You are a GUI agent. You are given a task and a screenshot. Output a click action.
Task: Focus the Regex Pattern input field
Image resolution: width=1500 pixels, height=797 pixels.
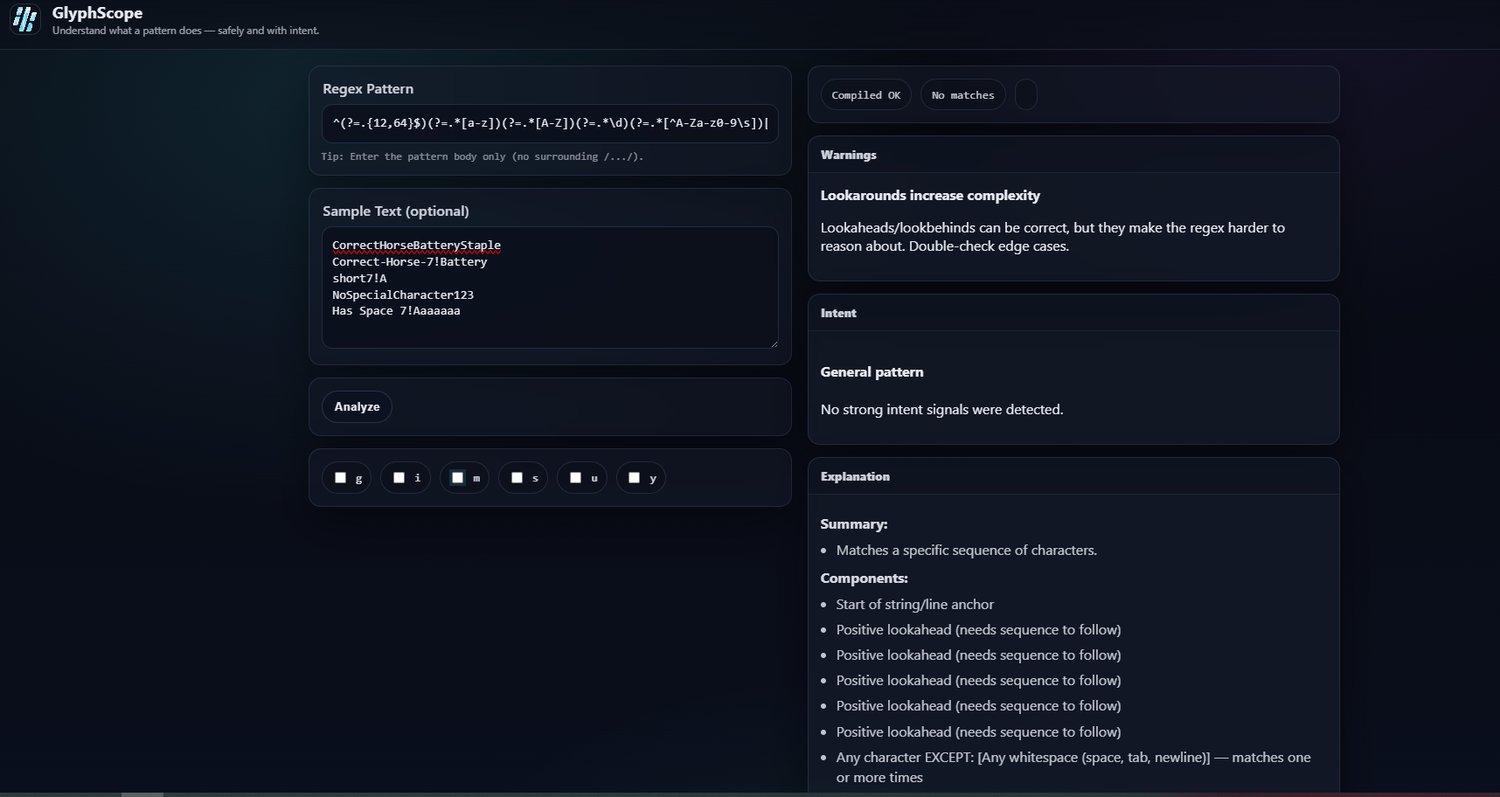(x=550, y=124)
